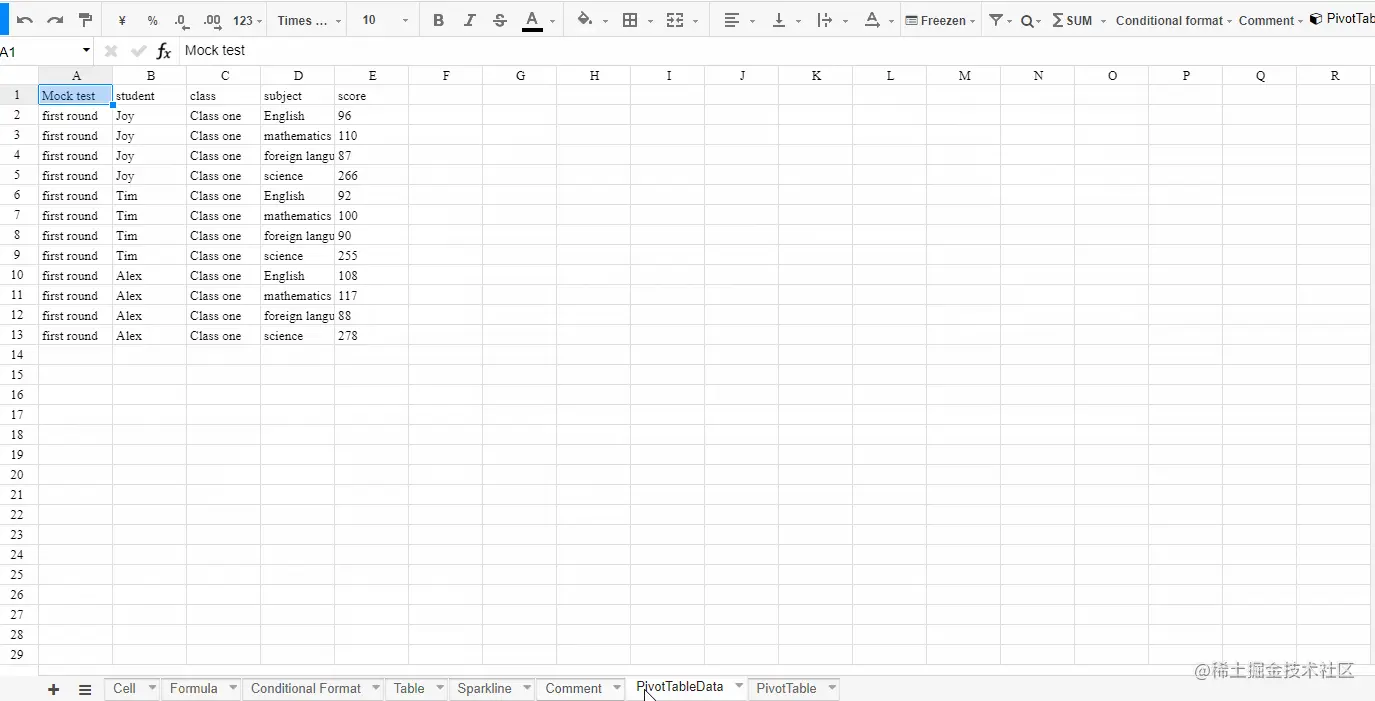This screenshot has height=701, width=1375.
Task: Open font family Times dropdown
Action: (309, 20)
